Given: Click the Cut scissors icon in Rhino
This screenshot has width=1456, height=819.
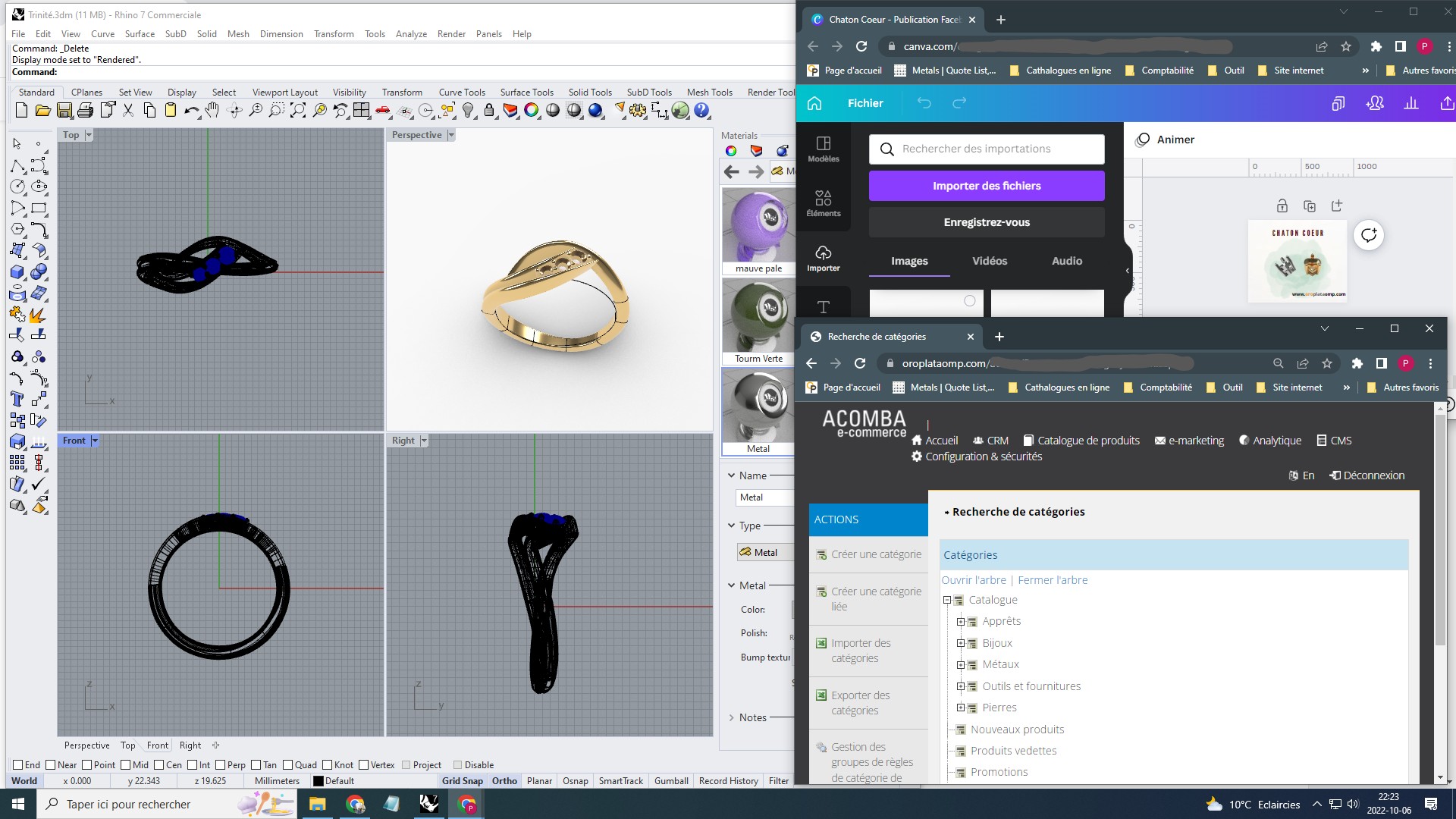Looking at the screenshot, I should coord(128,111).
